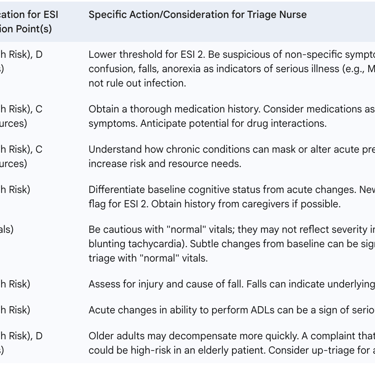The width and height of the screenshot is (375, 366).
Task: Select the 'Understand how chronic conditions can mask' row
Action: (x=232, y=156)
